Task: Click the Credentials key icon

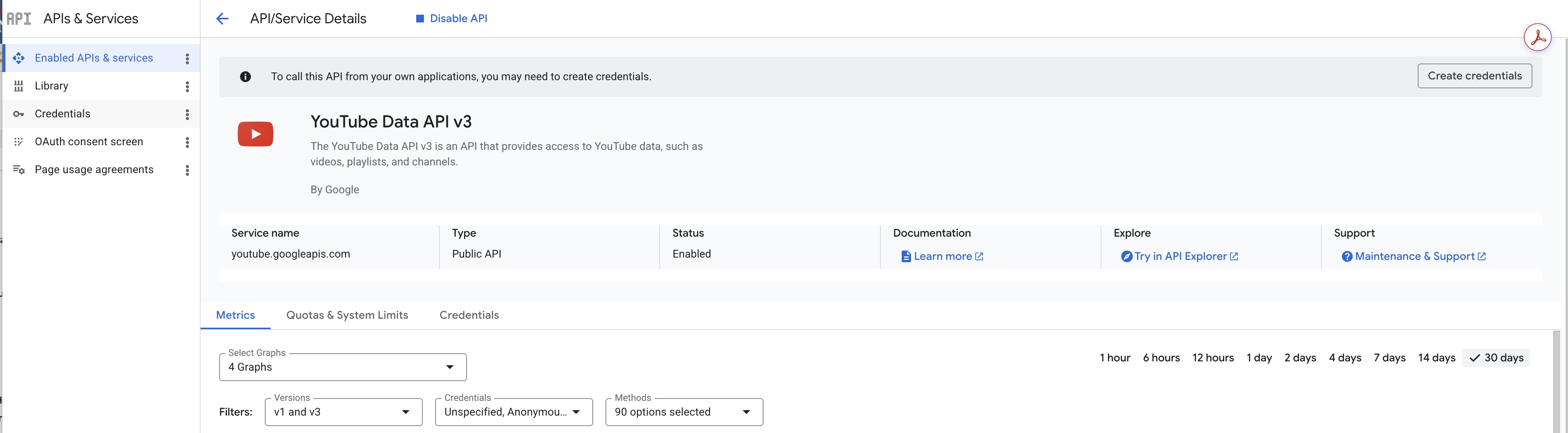Action: tap(19, 114)
